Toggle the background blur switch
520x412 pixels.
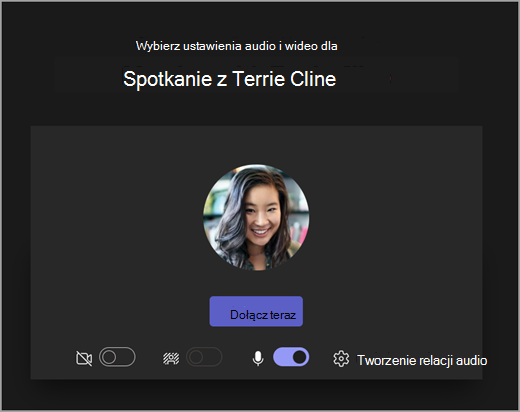click(204, 357)
